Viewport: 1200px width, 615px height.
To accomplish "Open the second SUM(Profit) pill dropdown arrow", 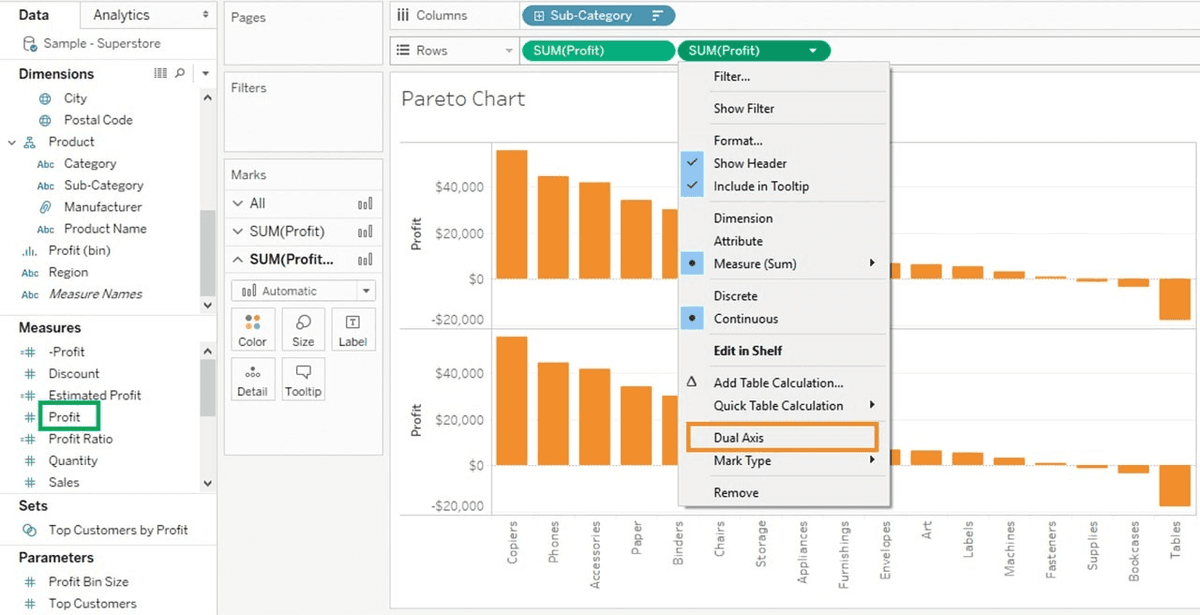I will click(813, 51).
